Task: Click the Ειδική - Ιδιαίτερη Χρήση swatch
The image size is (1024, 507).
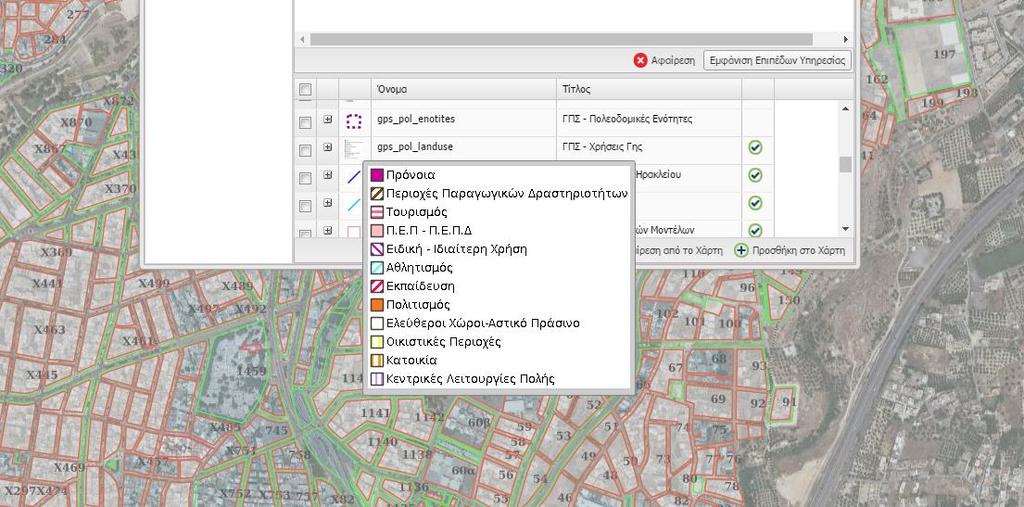Action: click(377, 249)
